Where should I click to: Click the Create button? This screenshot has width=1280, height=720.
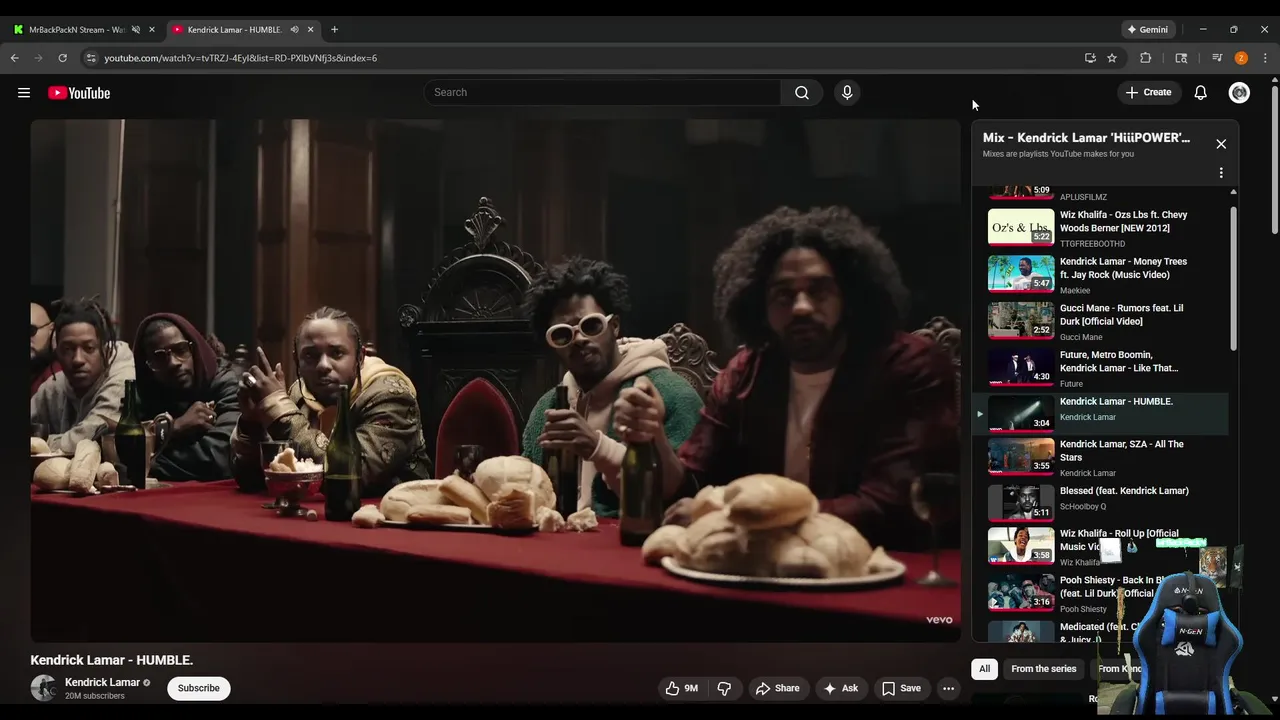(x=1148, y=92)
